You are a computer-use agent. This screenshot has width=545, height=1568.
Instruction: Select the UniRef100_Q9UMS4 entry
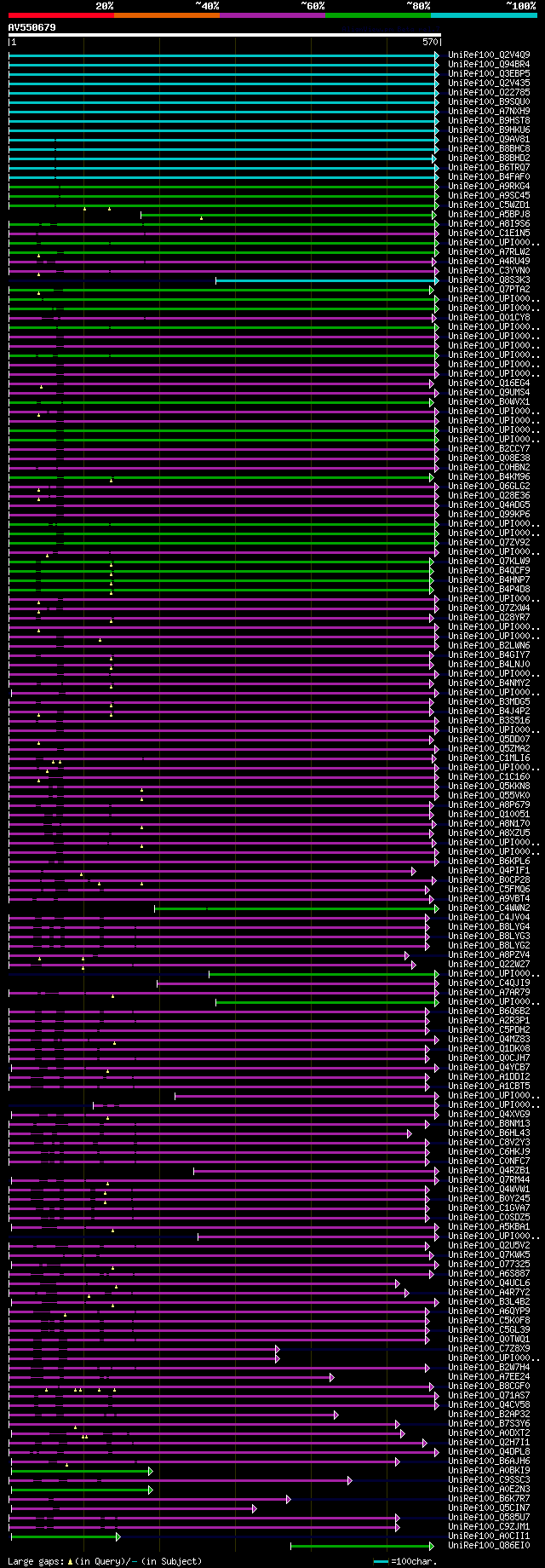(x=489, y=392)
